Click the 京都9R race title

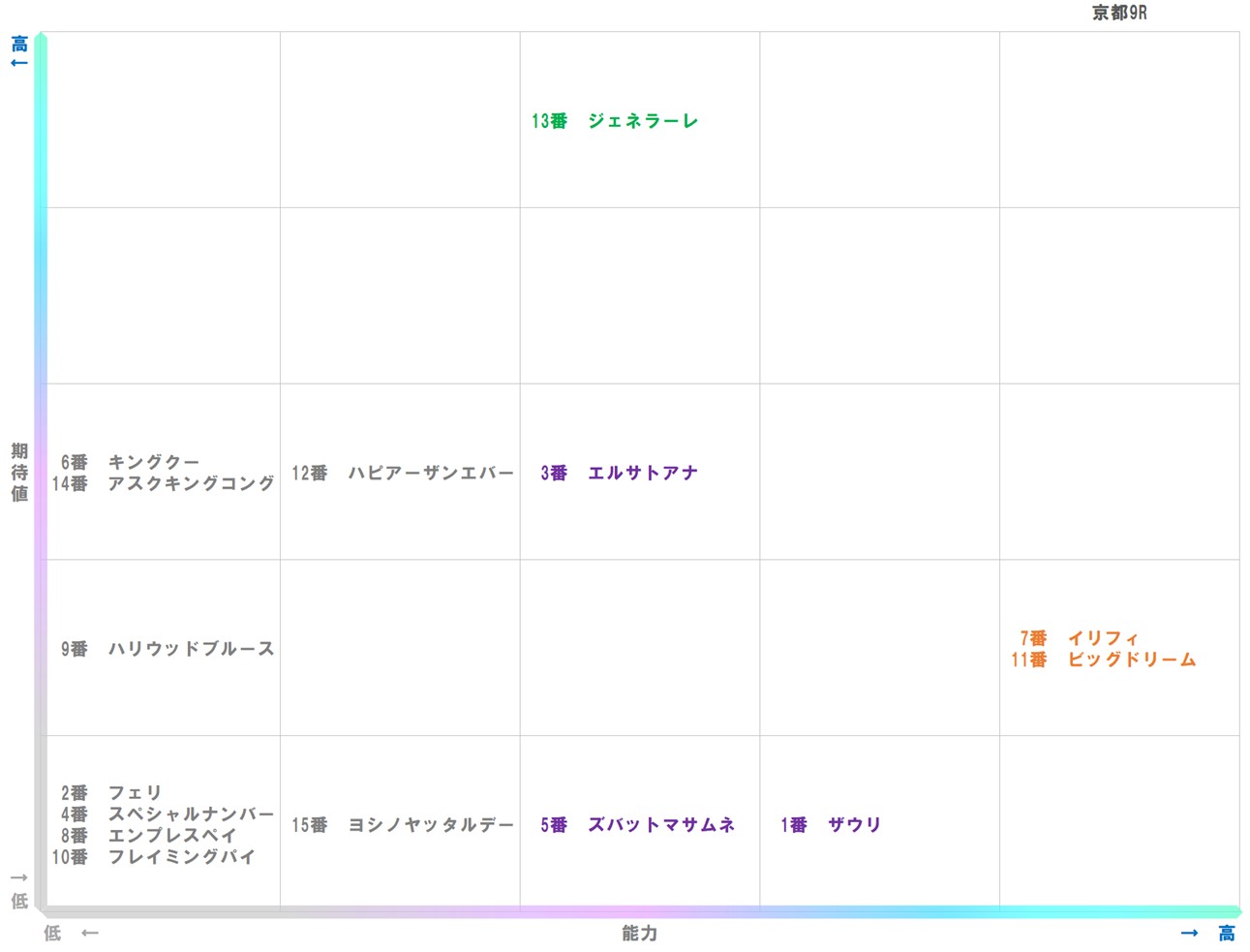1118,14
